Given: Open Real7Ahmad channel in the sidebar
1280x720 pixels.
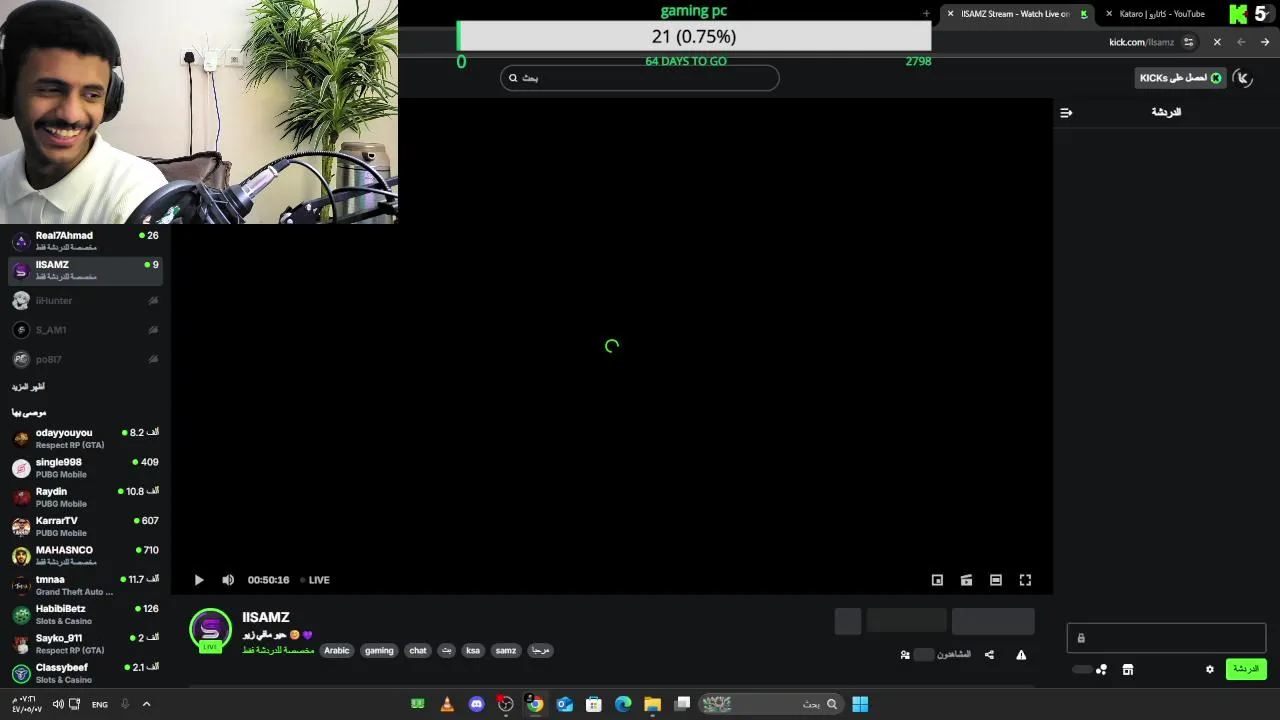Looking at the screenshot, I should 85,241.
